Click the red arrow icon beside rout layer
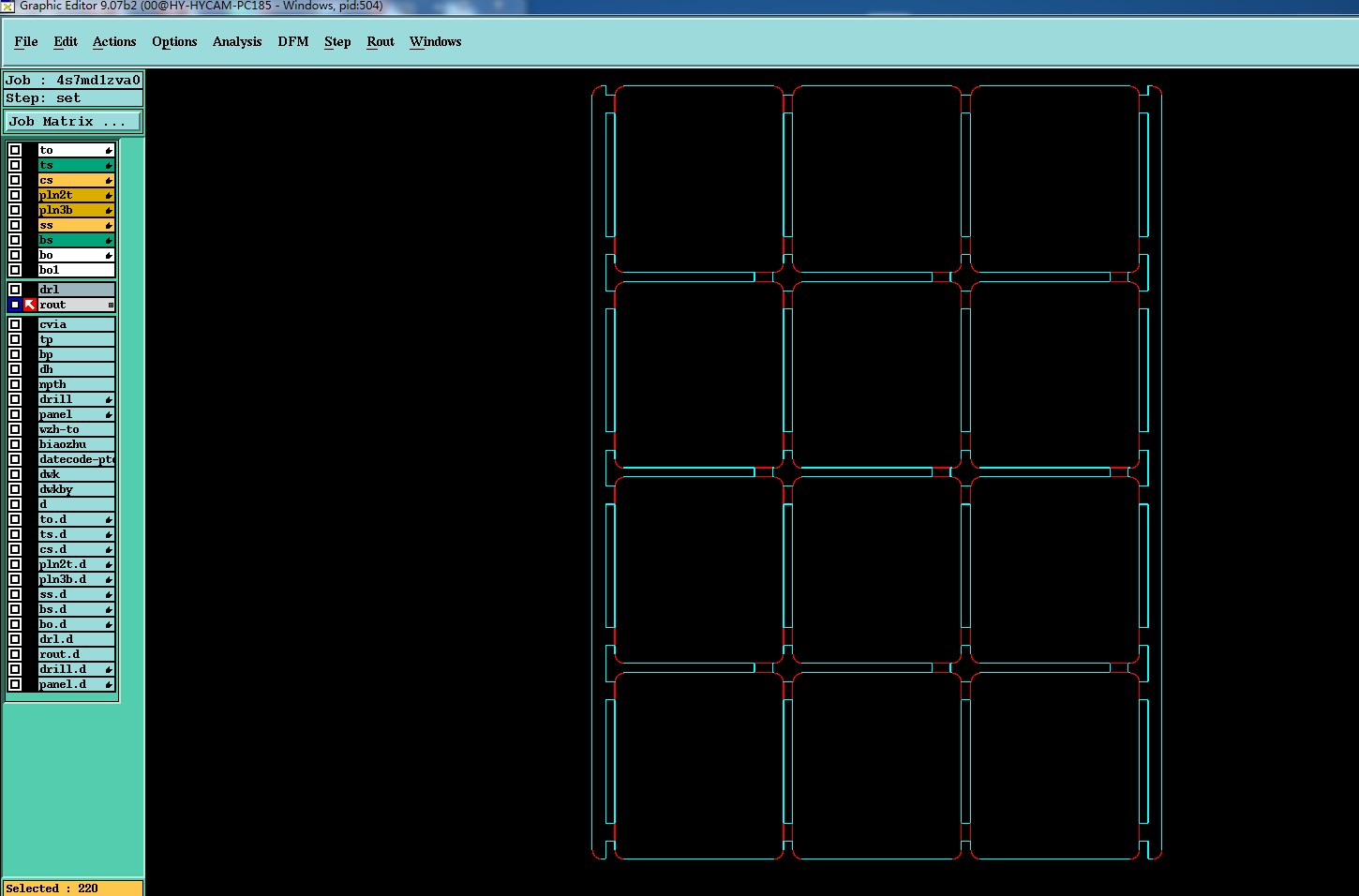Screen dimensions: 1359x896 pyautogui.click(x=30, y=305)
